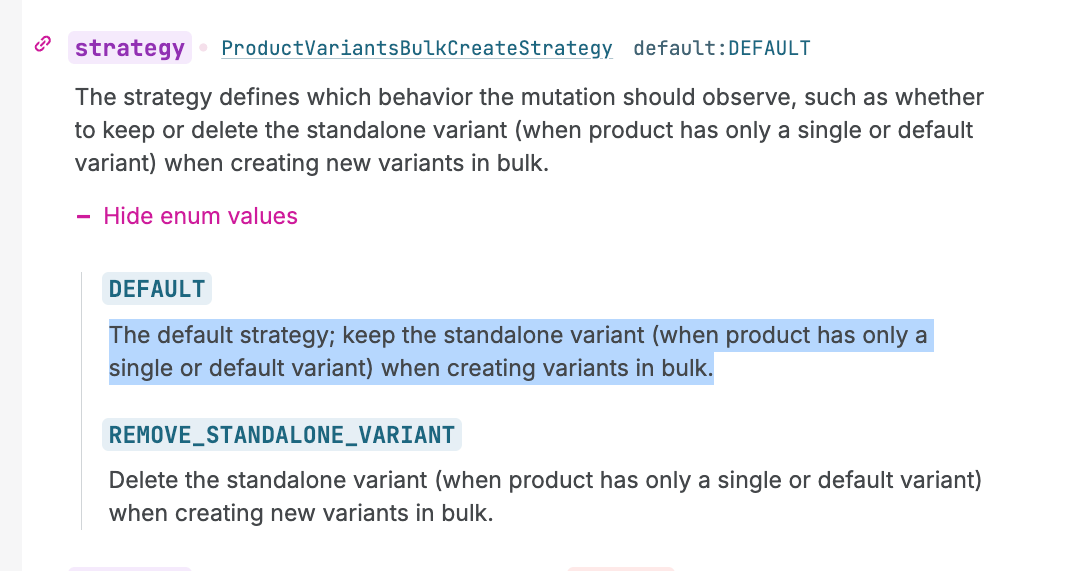Open the ProductVariantsBulkCreateStrategy type link
Screen dimensions: 1086x571
point(416,48)
